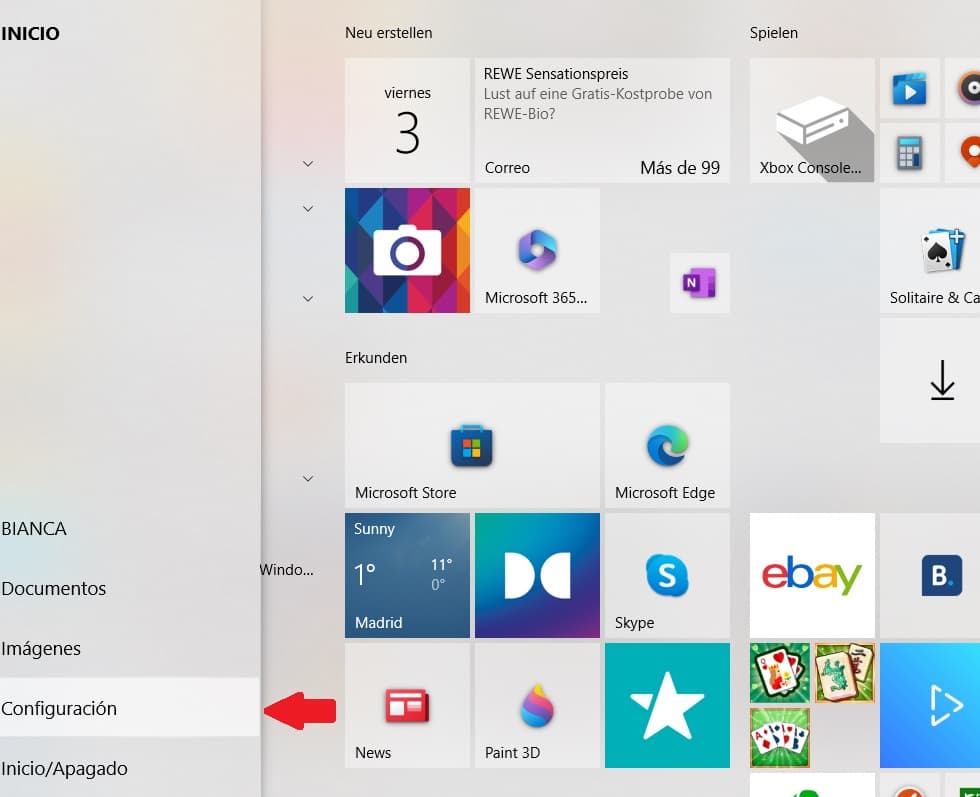Open the Calculator tile
The image size is (980, 797).
pos(909,153)
